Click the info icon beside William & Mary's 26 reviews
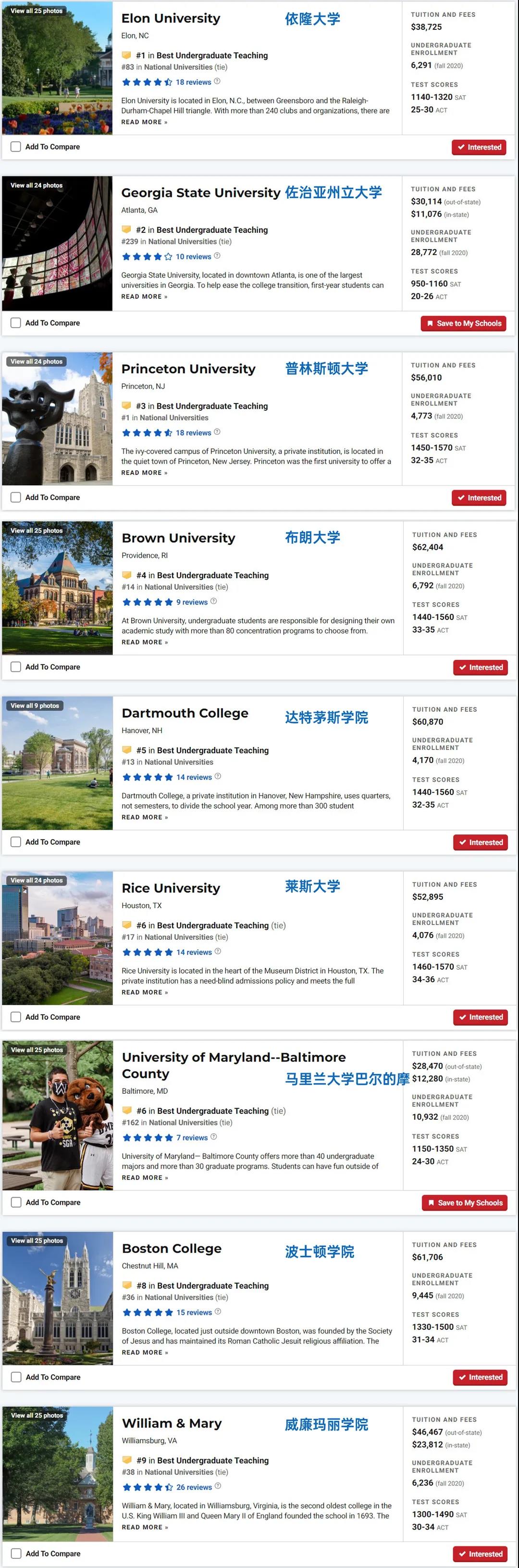The width and height of the screenshot is (519, 1568). 218,1486
